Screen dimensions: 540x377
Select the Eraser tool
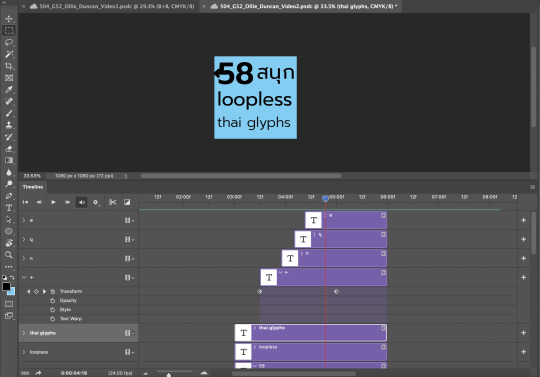coord(9,148)
